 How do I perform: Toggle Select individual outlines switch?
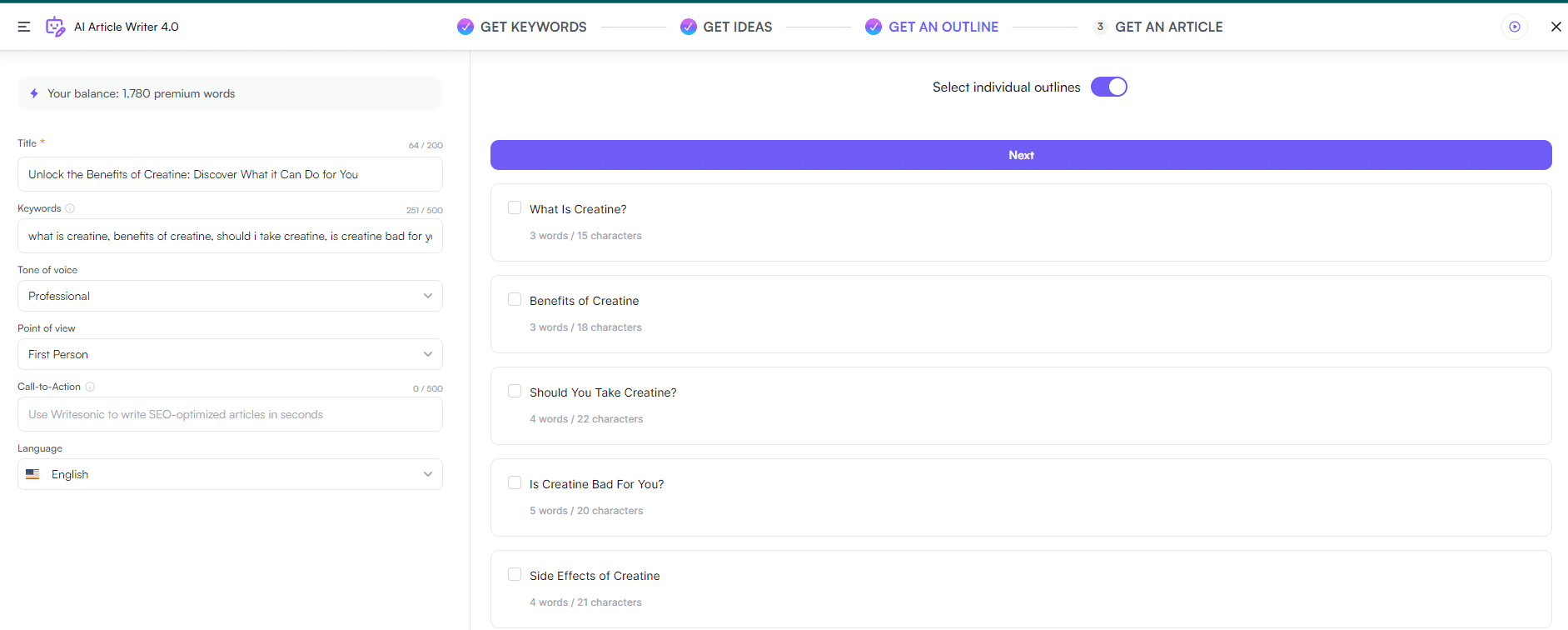click(1109, 87)
